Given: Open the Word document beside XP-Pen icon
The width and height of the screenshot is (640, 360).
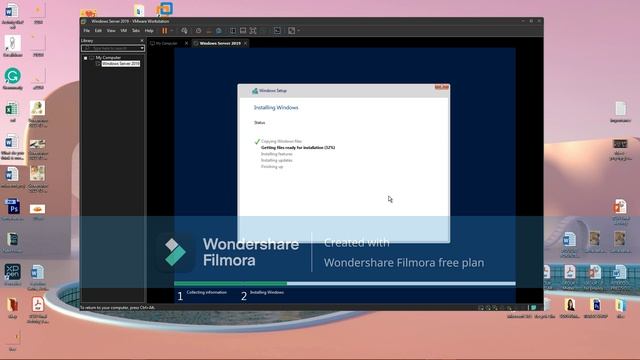Looking at the screenshot, I should point(38,277).
